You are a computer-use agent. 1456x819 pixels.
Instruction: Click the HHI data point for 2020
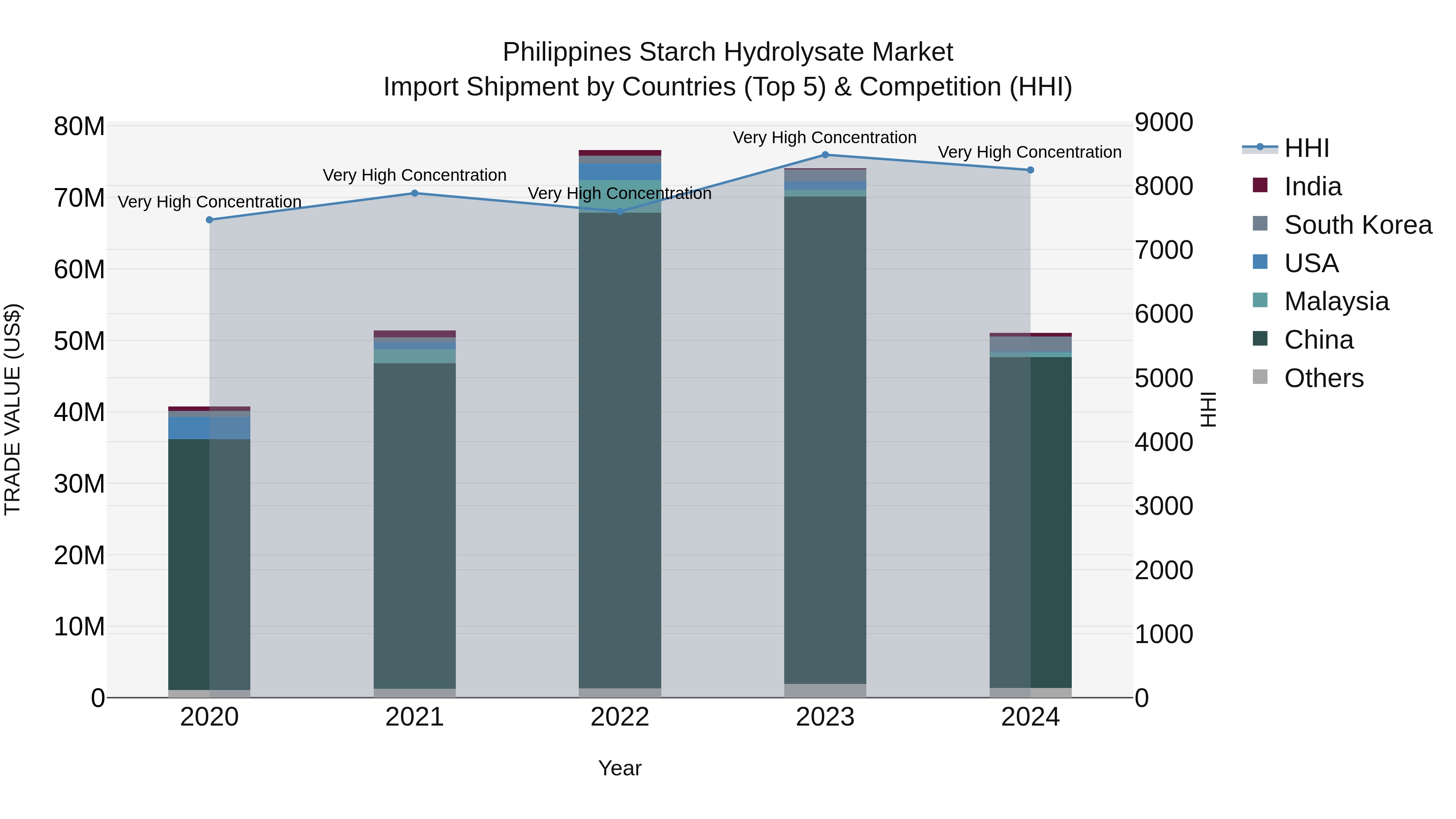click(209, 220)
